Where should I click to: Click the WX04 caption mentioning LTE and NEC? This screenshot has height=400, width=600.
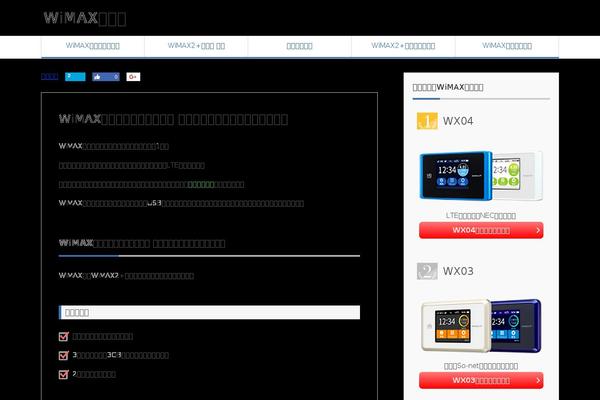(481, 216)
